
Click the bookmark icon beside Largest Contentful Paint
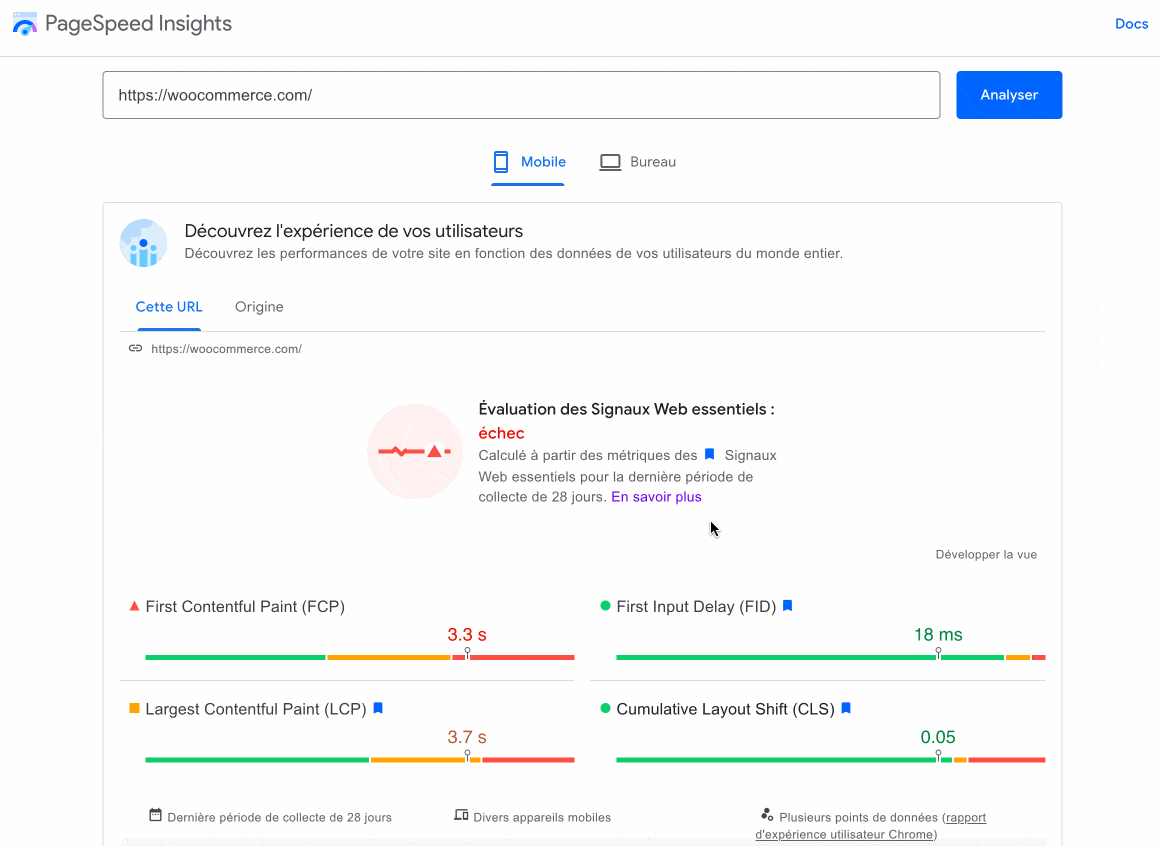tap(378, 708)
